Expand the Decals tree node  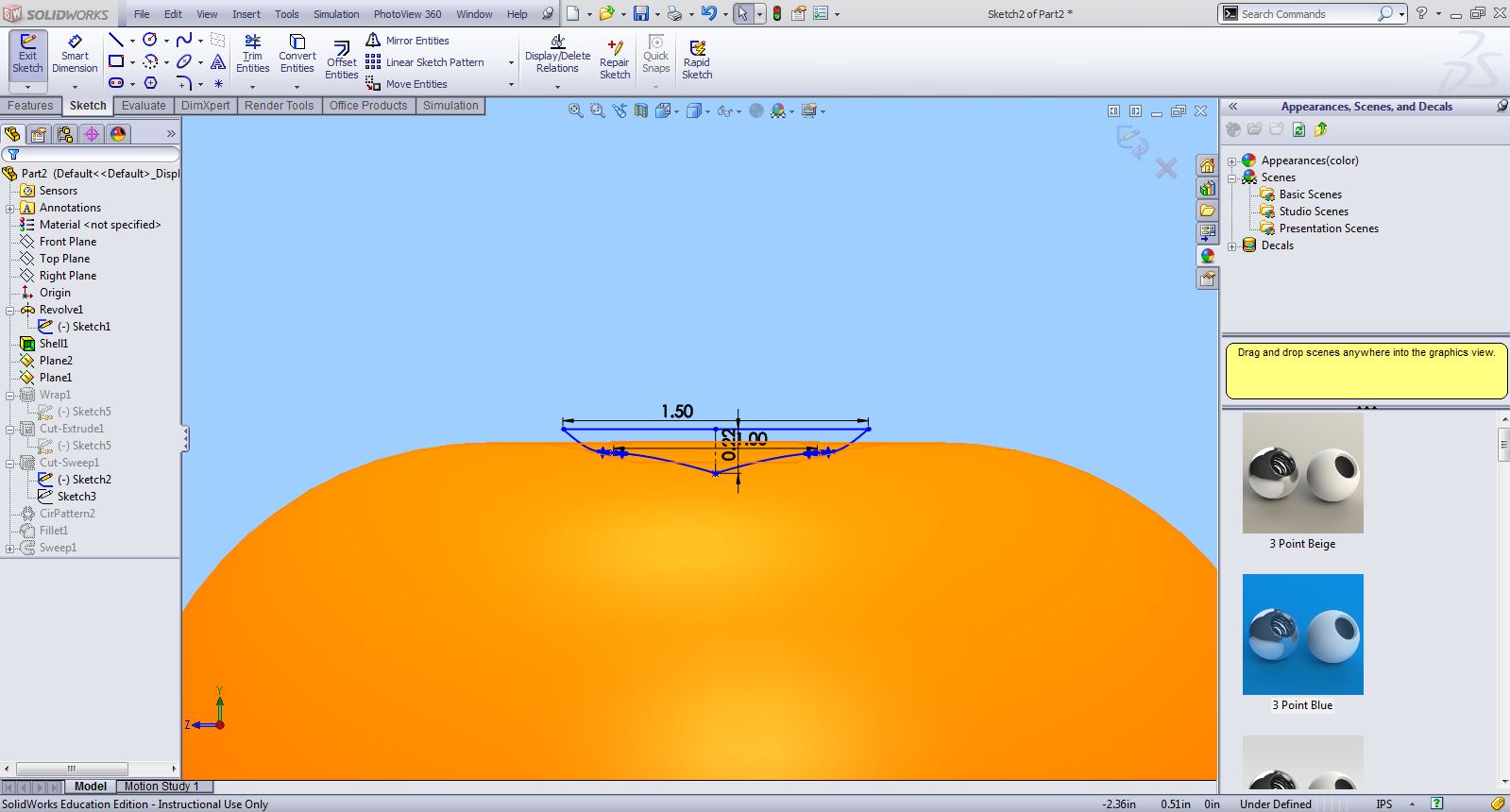coord(1232,246)
